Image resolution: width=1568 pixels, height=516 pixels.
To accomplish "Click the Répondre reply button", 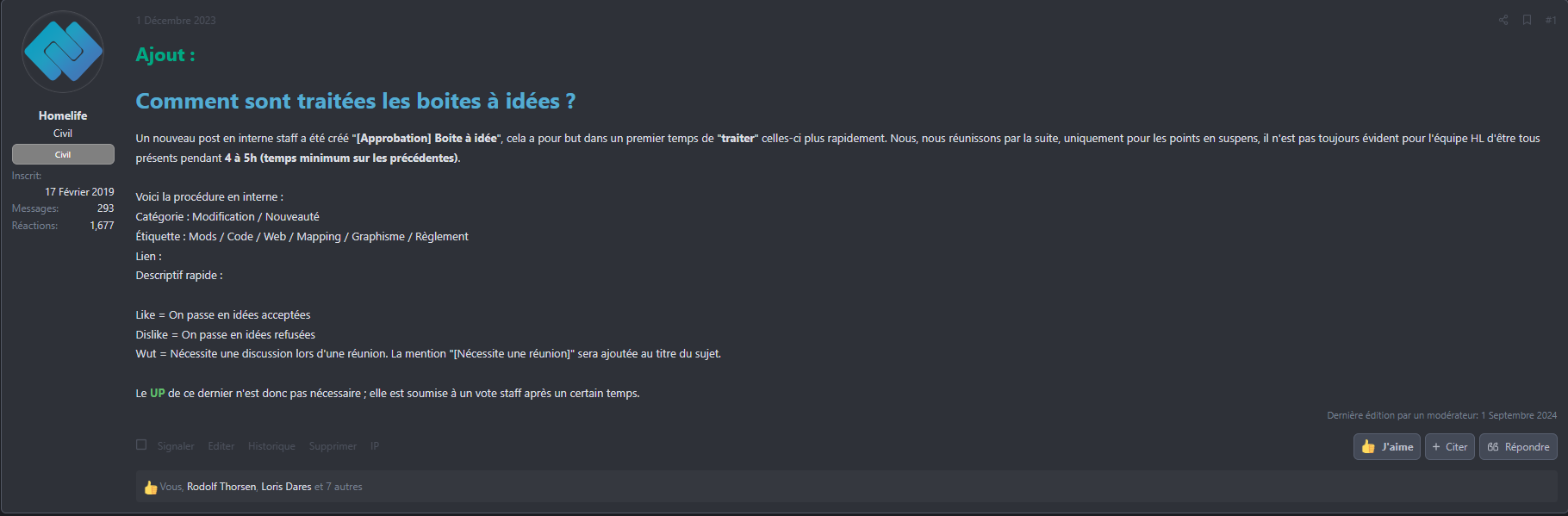I will click(x=1518, y=447).
